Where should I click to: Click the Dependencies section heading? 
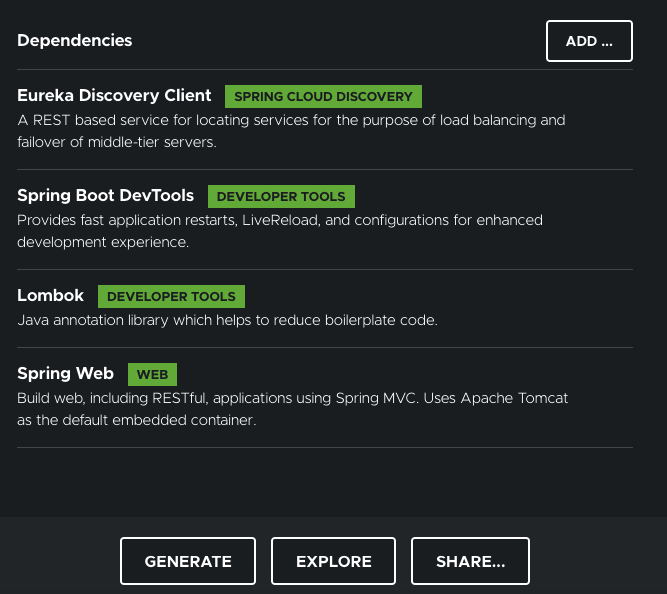pos(74,40)
